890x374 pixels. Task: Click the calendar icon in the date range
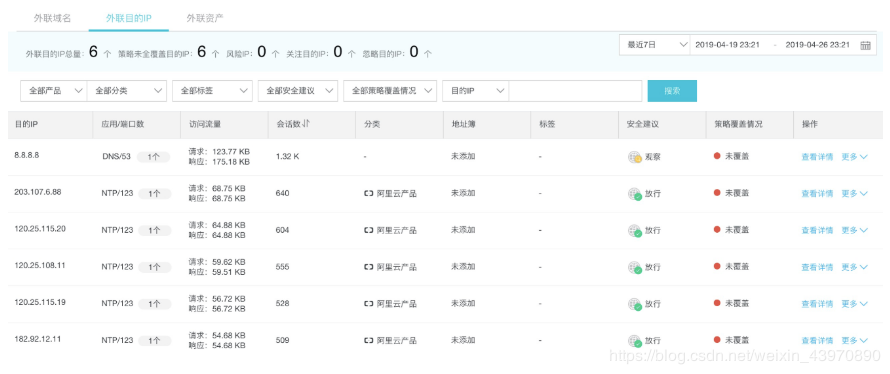(865, 45)
